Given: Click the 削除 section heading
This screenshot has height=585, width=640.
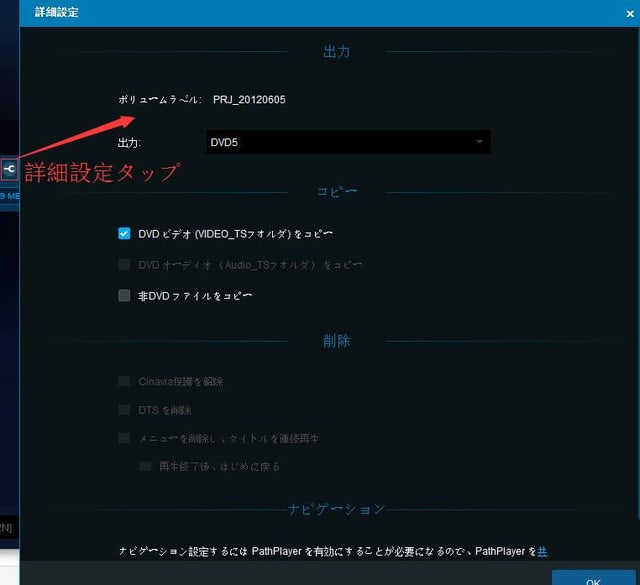Looking at the screenshot, I should click(x=337, y=341).
